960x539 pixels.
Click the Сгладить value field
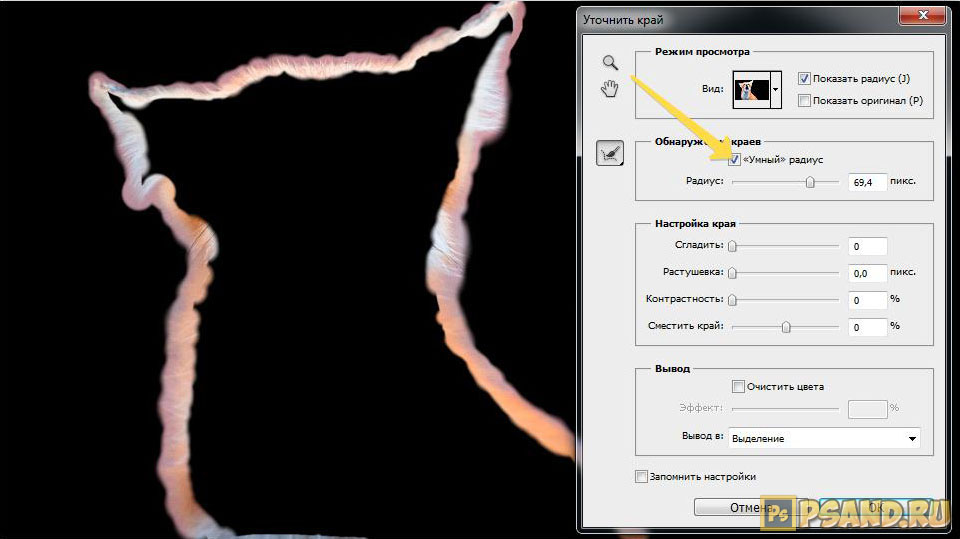click(x=868, y=246)
